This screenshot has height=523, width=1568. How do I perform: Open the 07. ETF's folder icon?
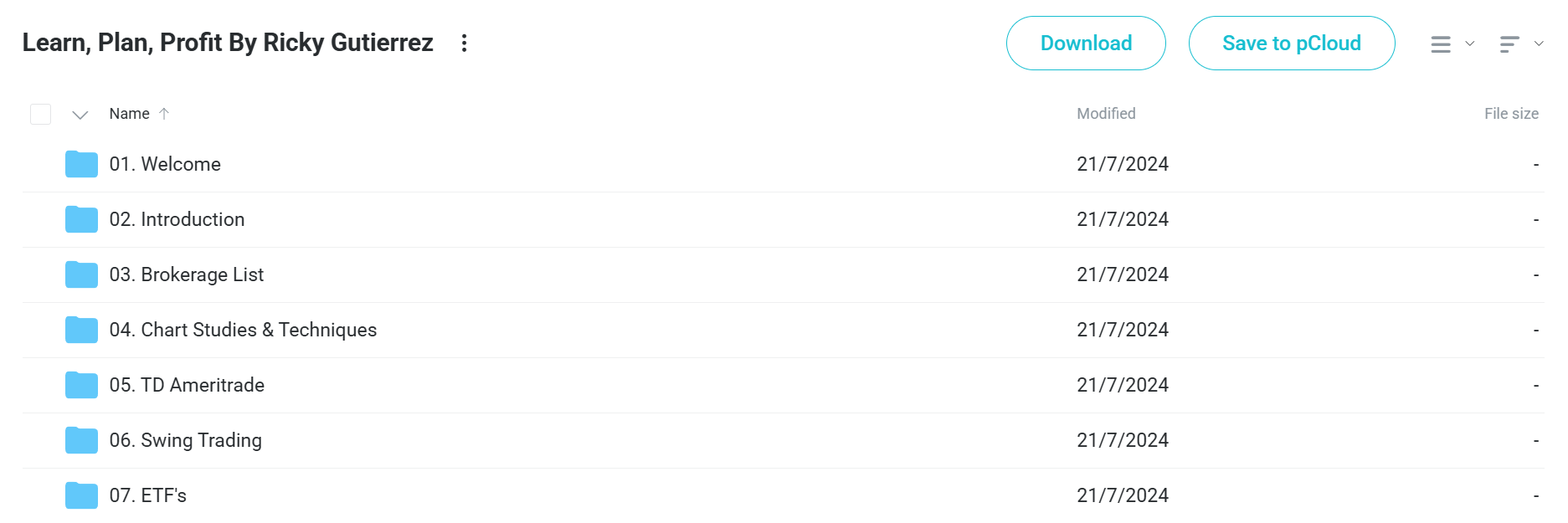(81, 495)
